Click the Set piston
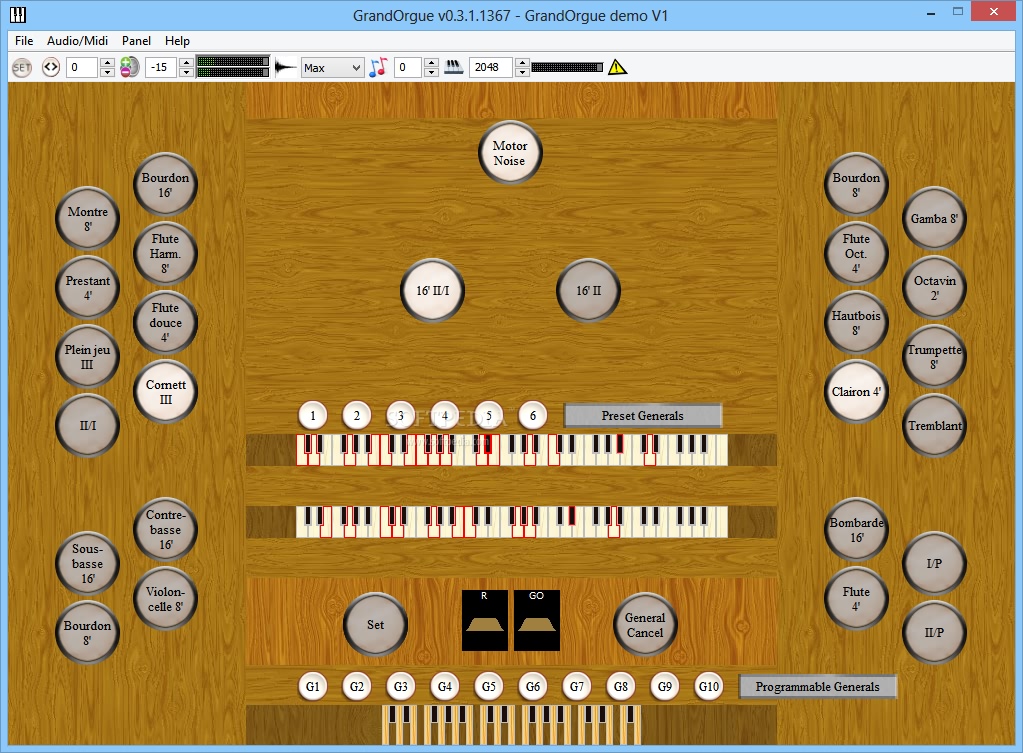The width and height of the screenshot is (1023, 753). pyautogui.click(x=375, y=624)
